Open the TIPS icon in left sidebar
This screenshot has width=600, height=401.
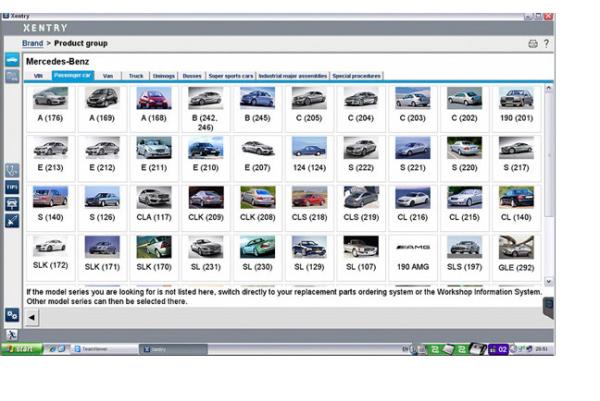pos(12,187)
